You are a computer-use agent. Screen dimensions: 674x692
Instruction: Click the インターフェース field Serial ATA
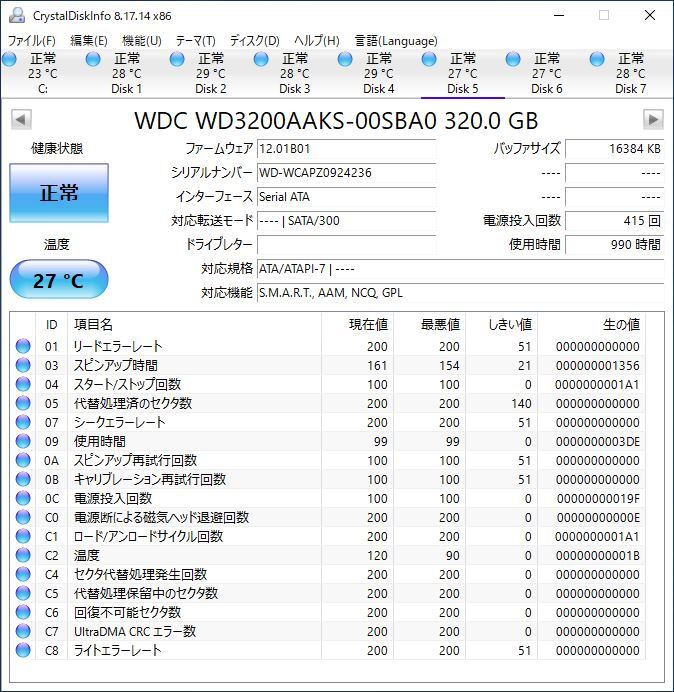coord(346,196)
